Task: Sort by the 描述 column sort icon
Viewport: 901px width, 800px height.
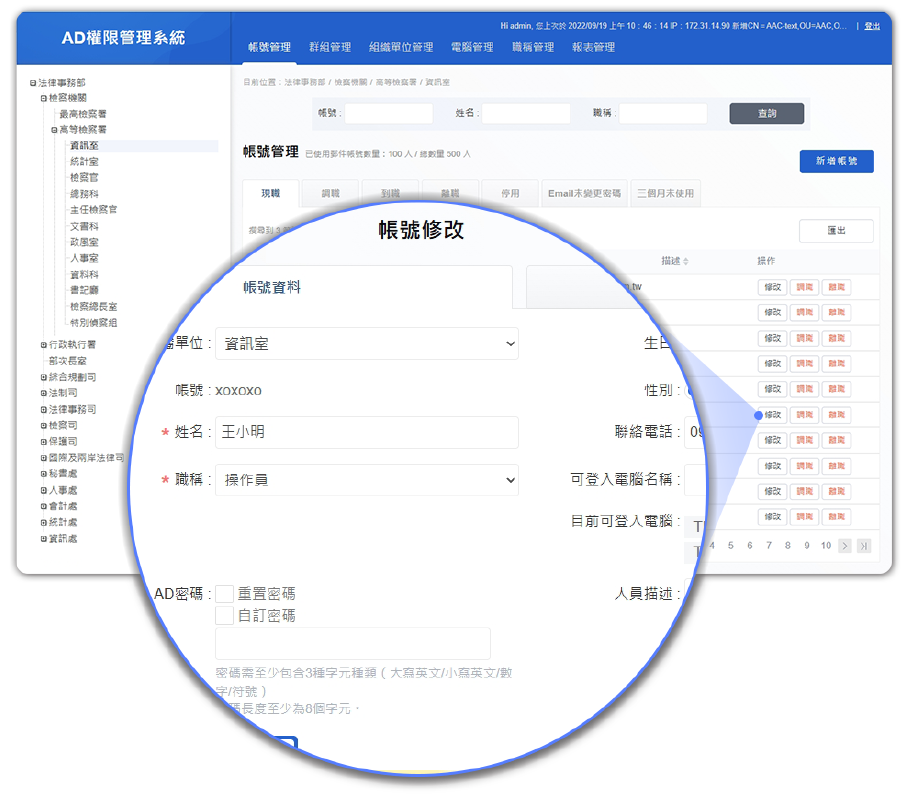Action: click(685, 262)
